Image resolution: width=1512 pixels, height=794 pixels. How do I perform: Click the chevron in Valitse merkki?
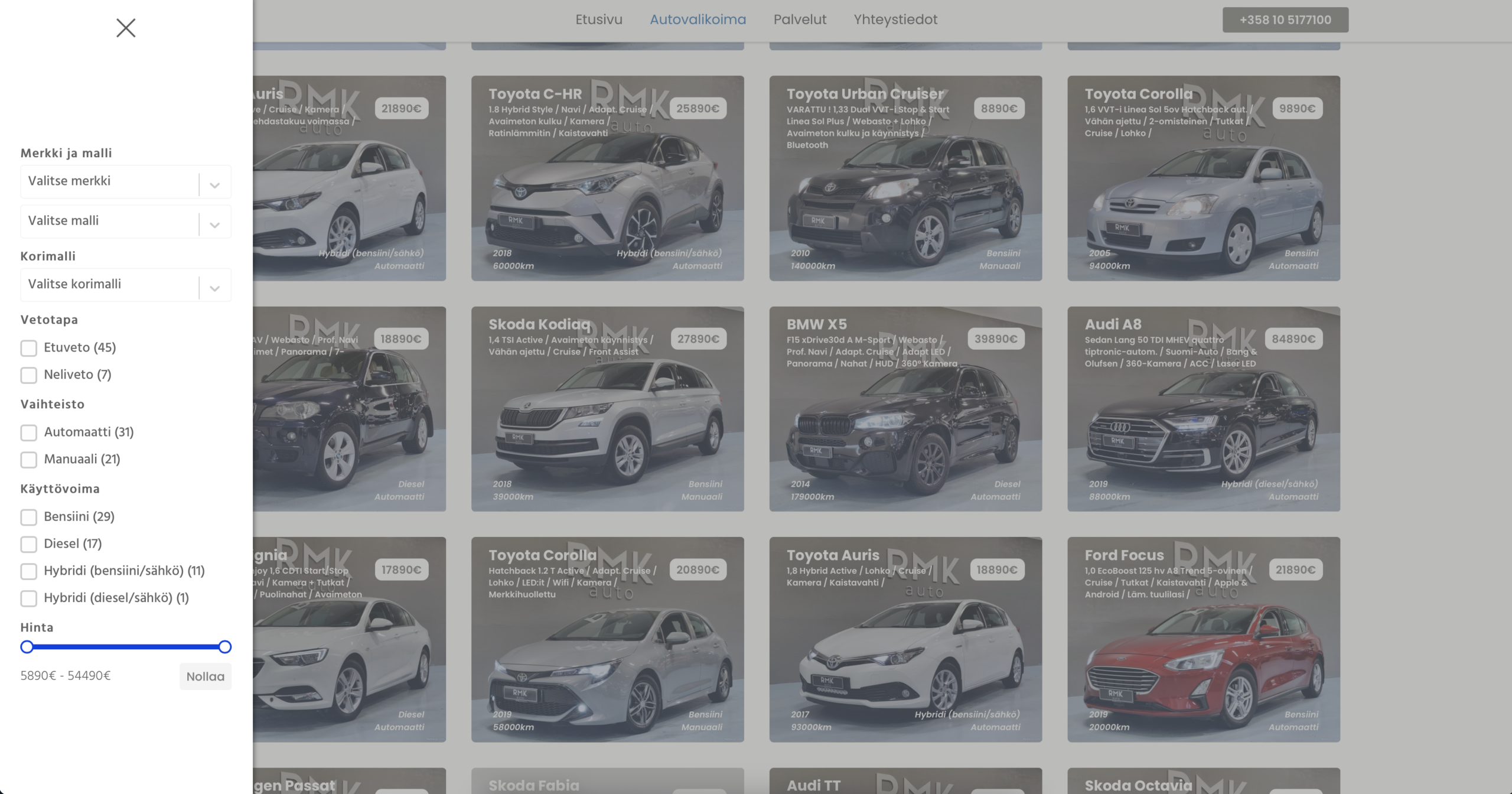click(215, 186)
